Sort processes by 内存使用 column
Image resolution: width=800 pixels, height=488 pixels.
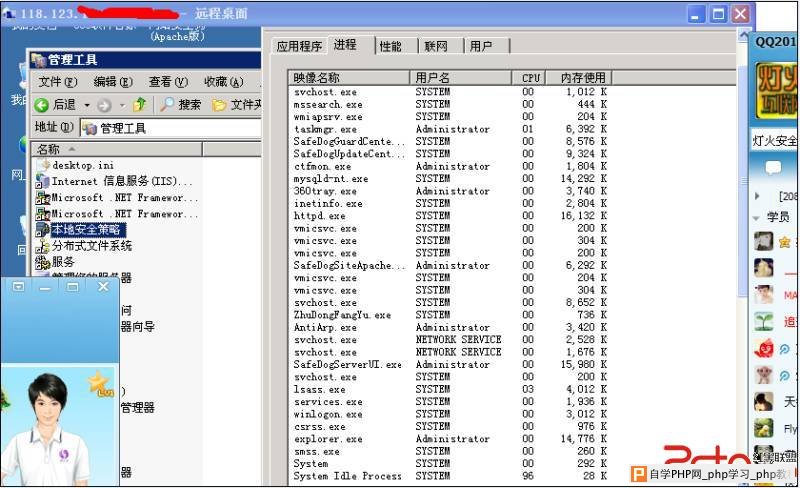pyautogui.click(x=579, y=78)
